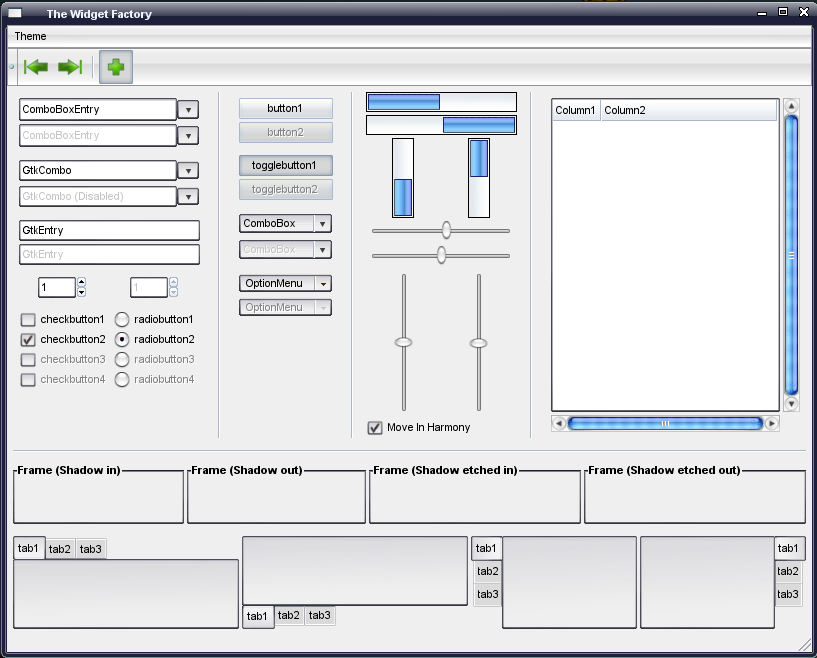Open the disabled ComboBoxEntry dropdown arrow
The height and width of the screenshot is (658, 817).
(188, 135)
